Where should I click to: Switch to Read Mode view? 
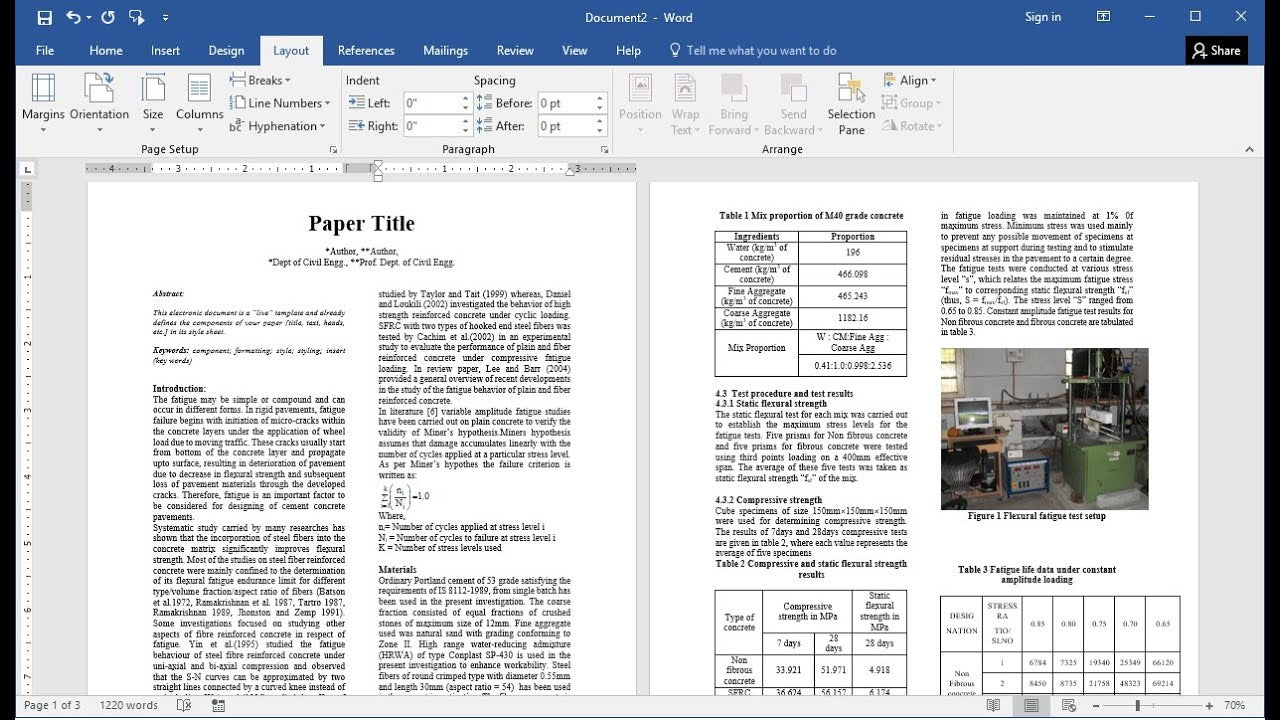[995, 706]
